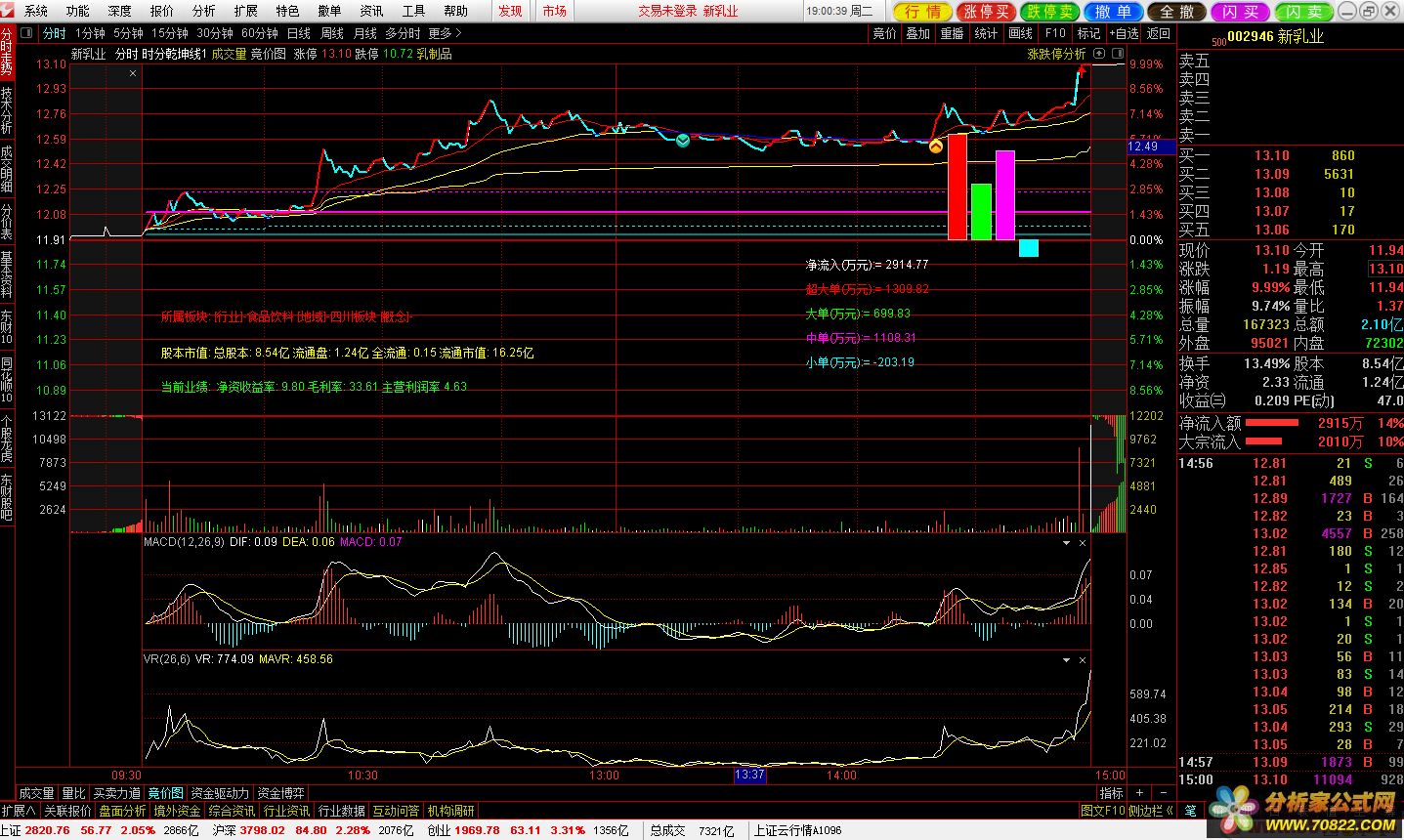Image resolution: width=1404 pixels, height=840 pixels.
Task: Click the 竞价 toolbar button
Action: [884, 33]
